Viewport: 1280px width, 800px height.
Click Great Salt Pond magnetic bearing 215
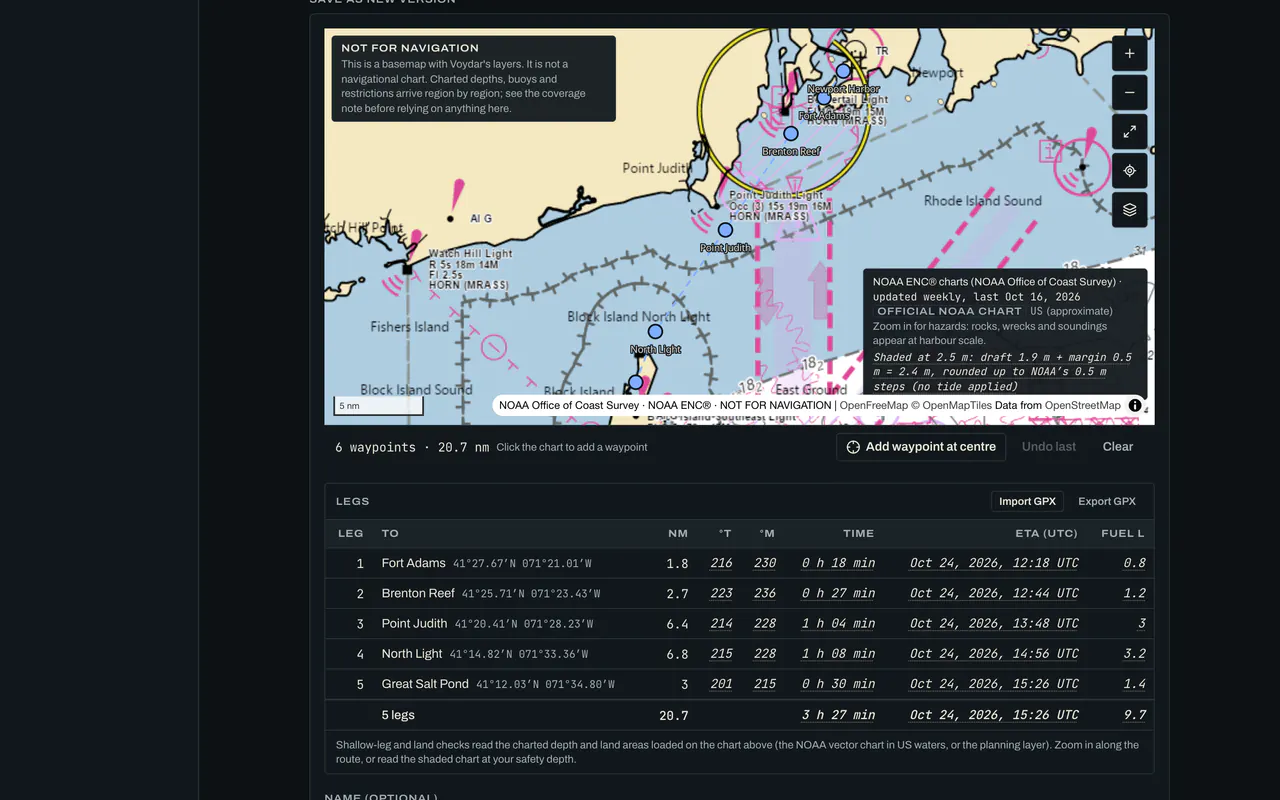(x=765, y=684)
